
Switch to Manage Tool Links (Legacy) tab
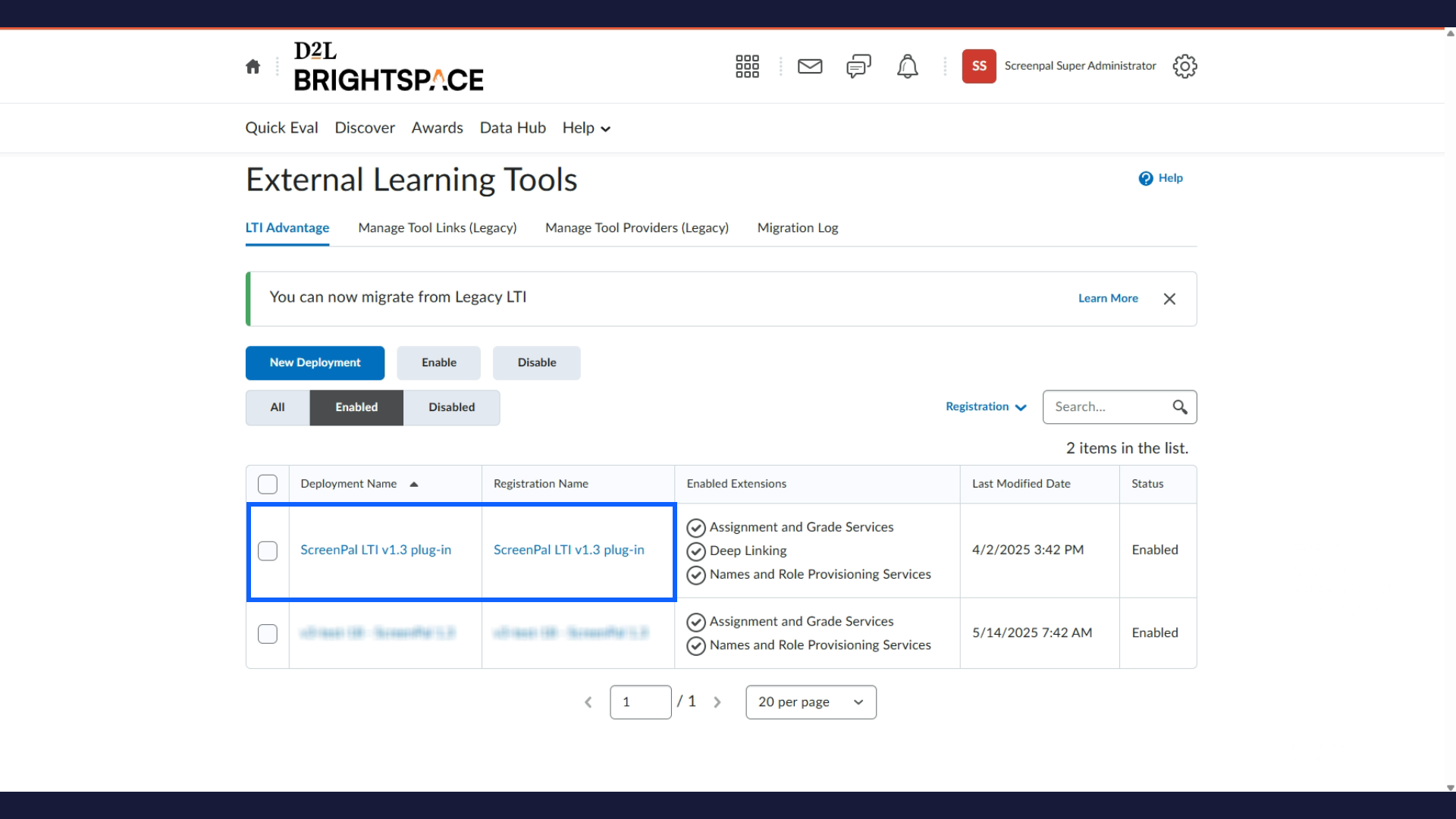438,228
